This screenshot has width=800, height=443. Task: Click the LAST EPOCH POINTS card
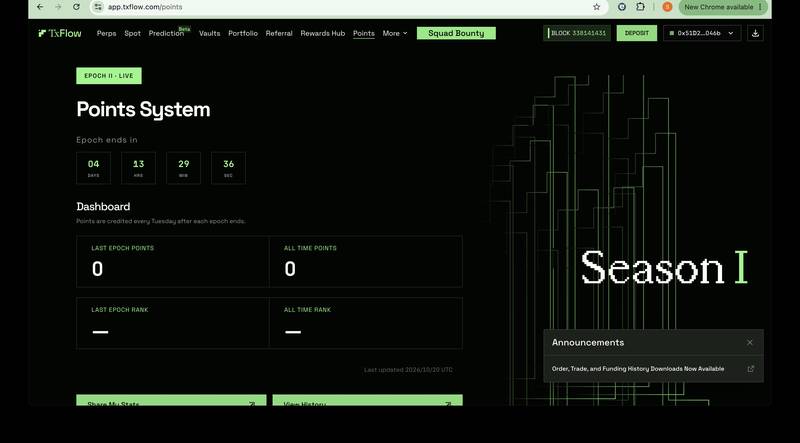173,262
